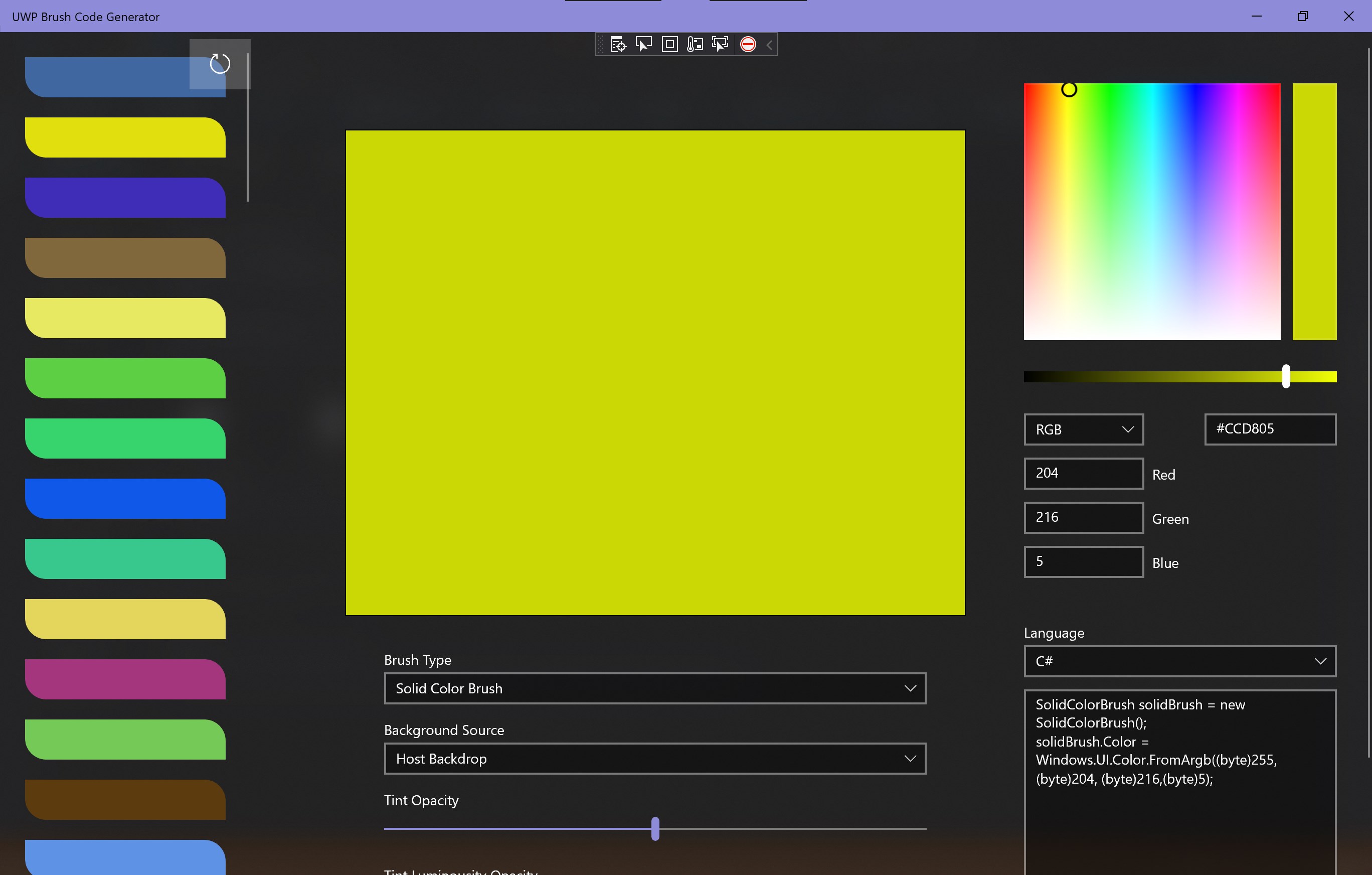1372x875 pixels.
Task: Click the Green value field showing 216
Action: 1083,518
